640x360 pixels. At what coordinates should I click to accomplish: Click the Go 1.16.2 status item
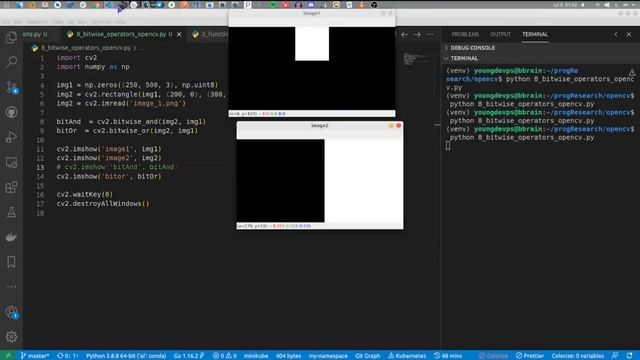(189, 356)
